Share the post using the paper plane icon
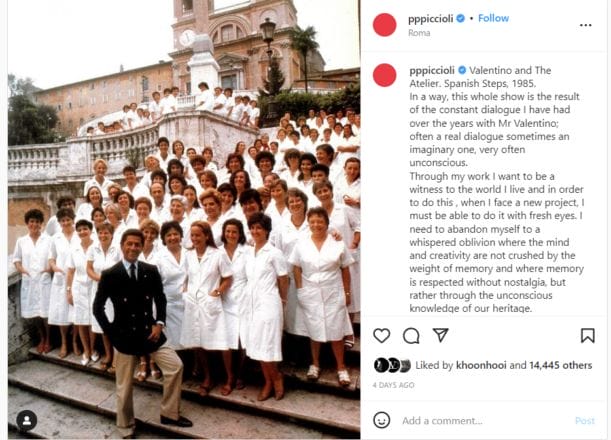The height and width of the screenshot is (440, 611). pyautogui.click(x=440, y=335)
